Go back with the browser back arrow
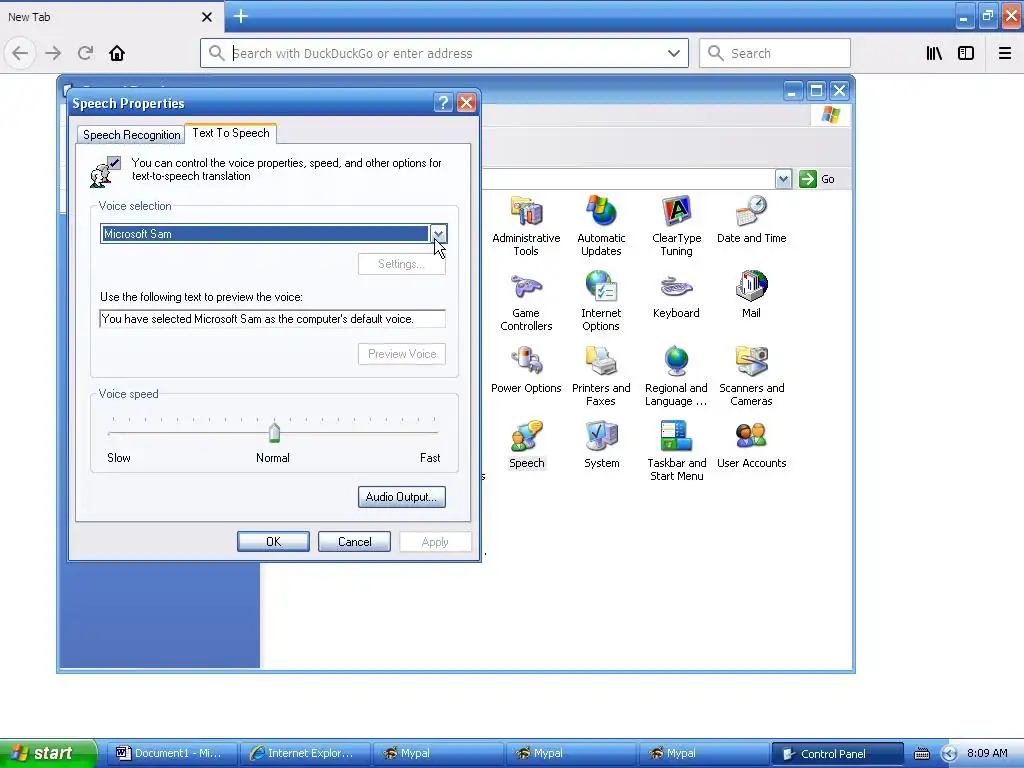Image resolution: width=1024 pixels, height=768 pixels. 20,53
